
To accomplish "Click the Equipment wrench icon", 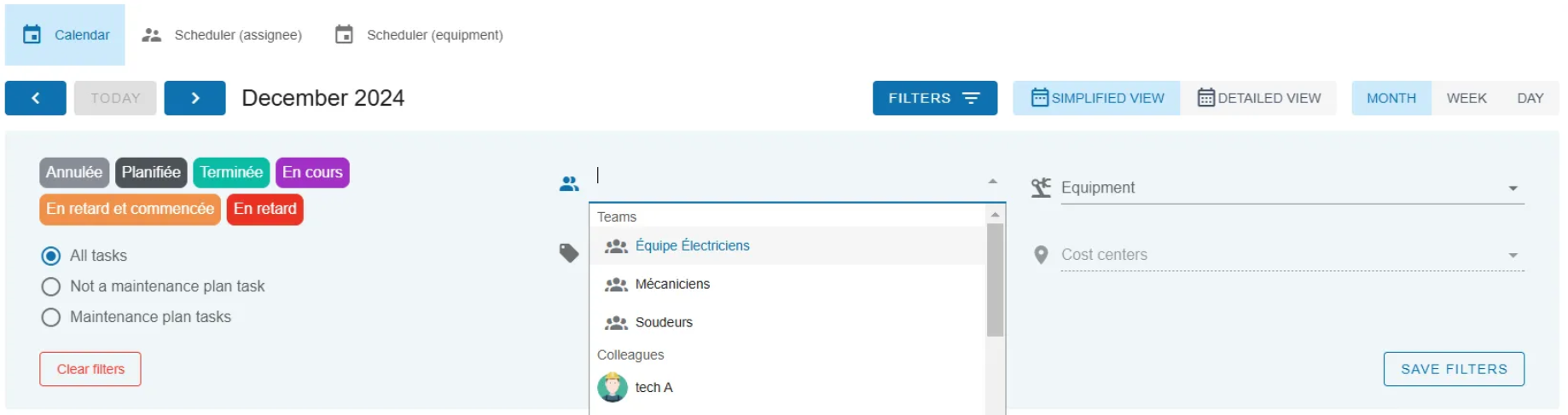I will tap(1041, 187).
